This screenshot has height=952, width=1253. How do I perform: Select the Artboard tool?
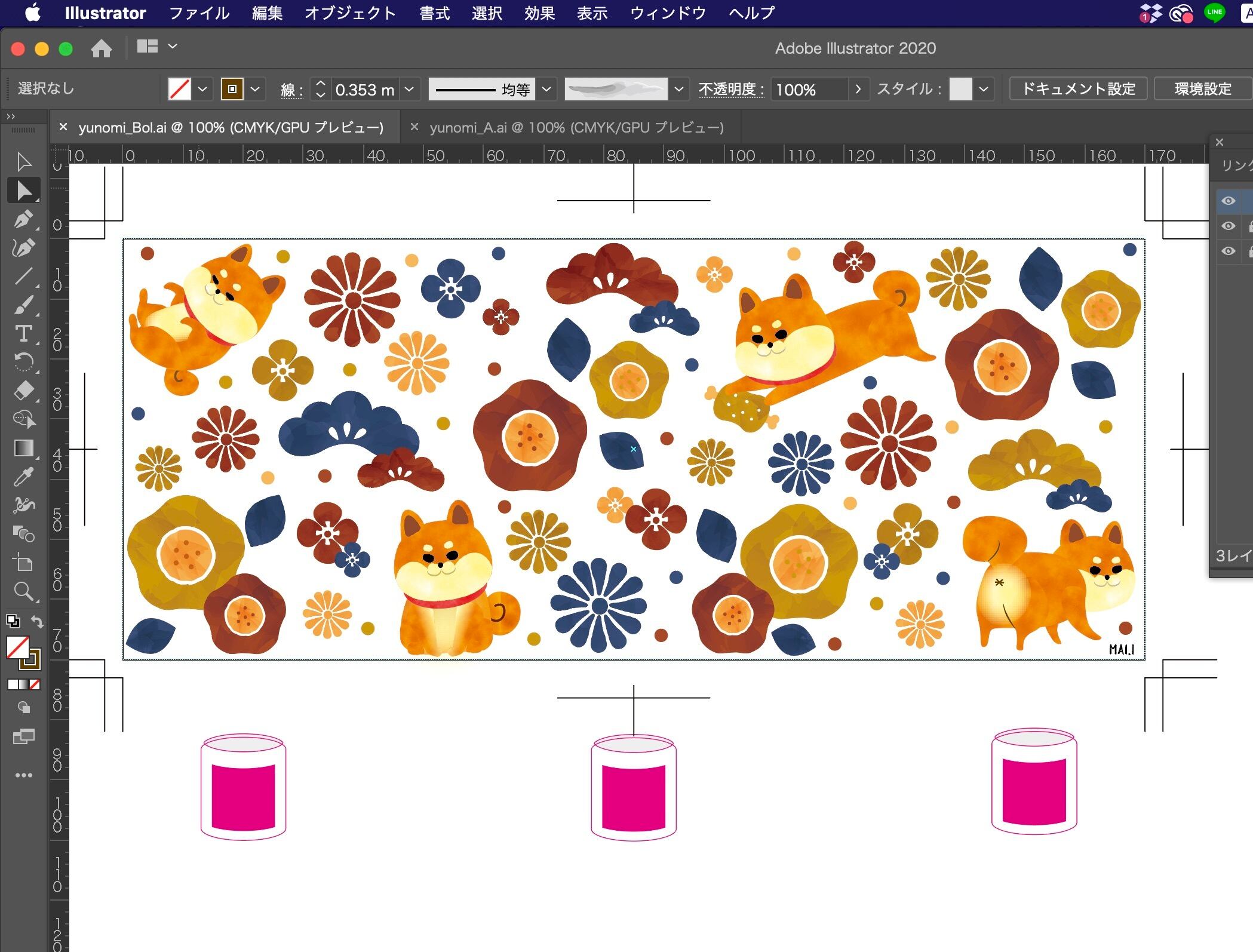pyautogui.click(x=24, y=563)
